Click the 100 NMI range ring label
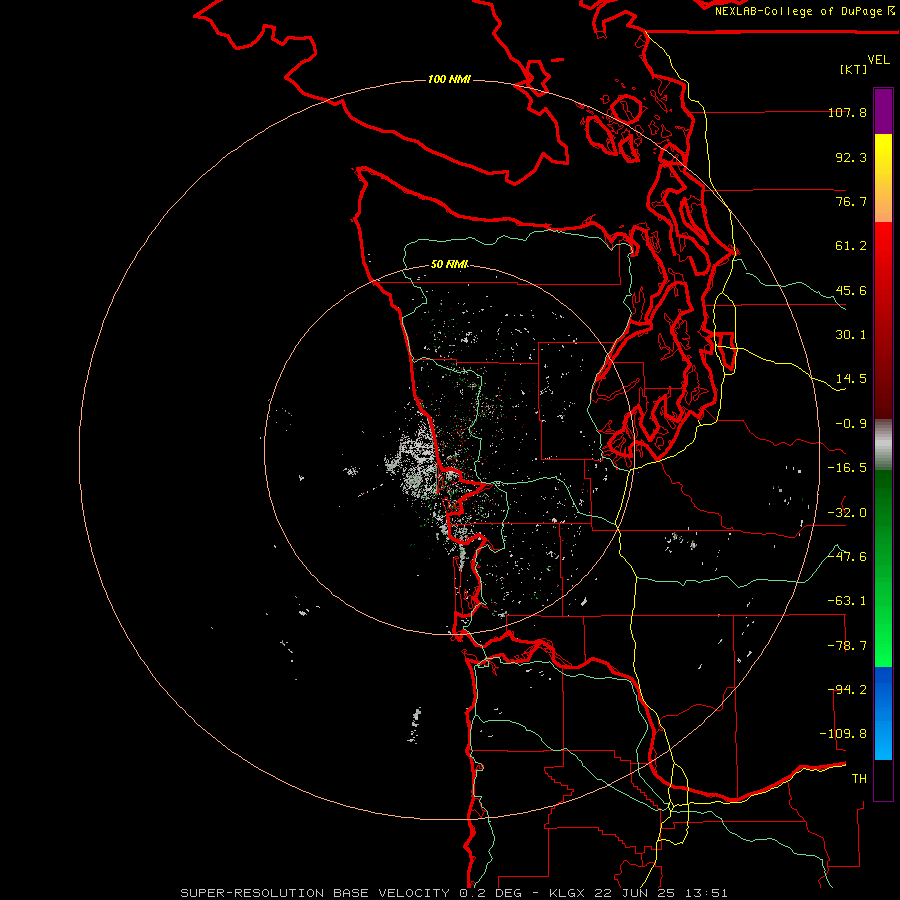This screenshot has width=900, height=900. coord(449,79)
